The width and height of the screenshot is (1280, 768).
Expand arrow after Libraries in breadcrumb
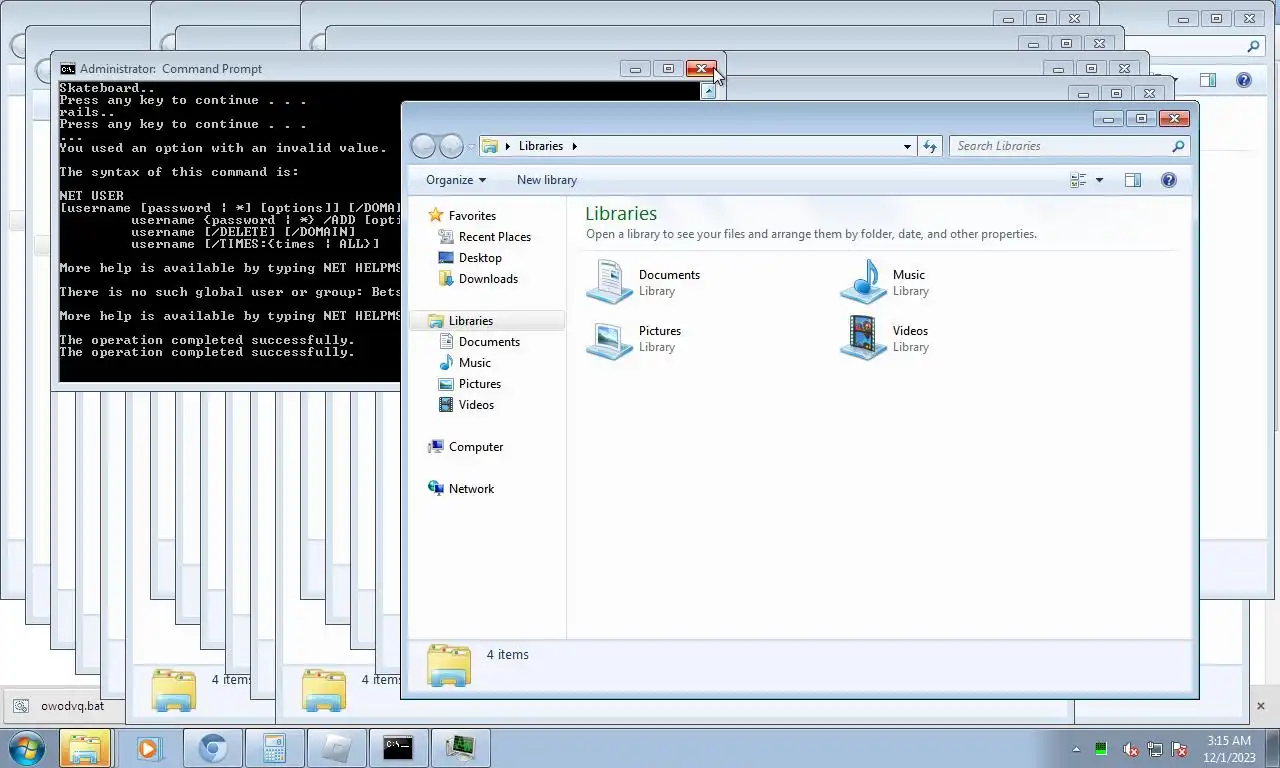(574, 146)
